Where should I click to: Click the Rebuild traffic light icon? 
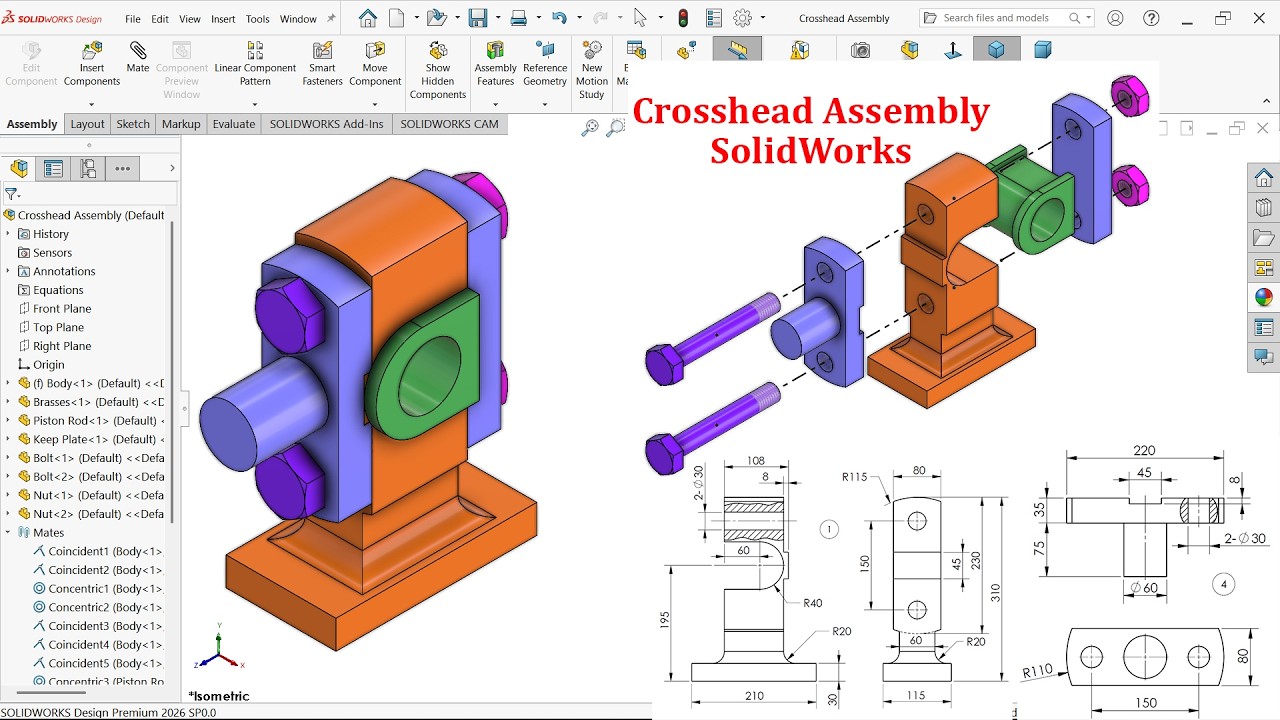click(684, 18)
